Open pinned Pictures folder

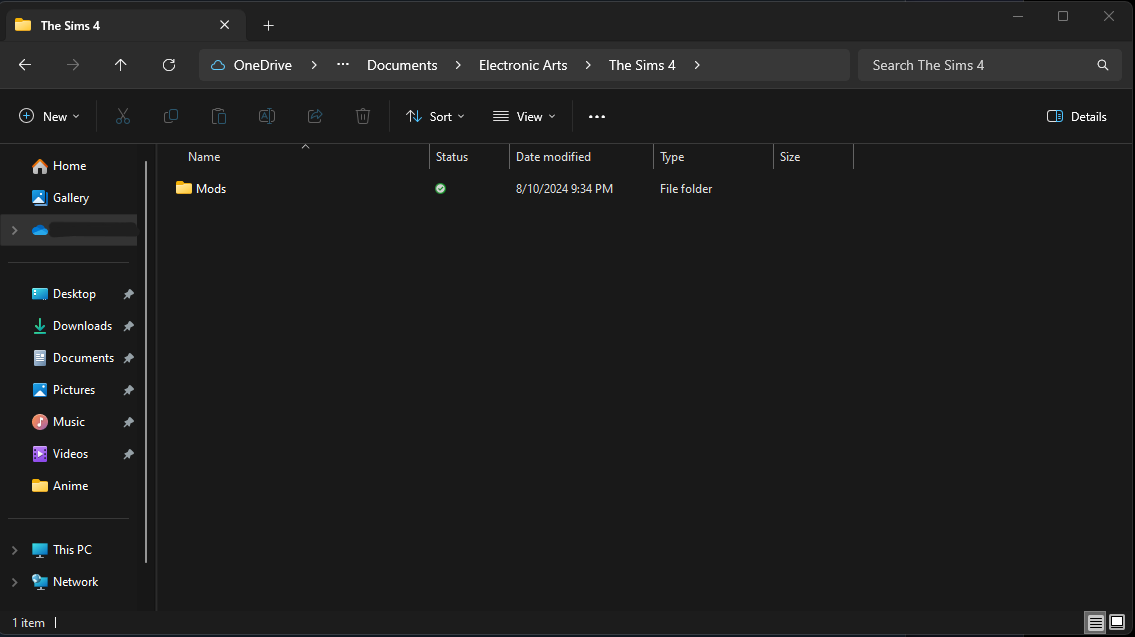(x=64, y=389)
